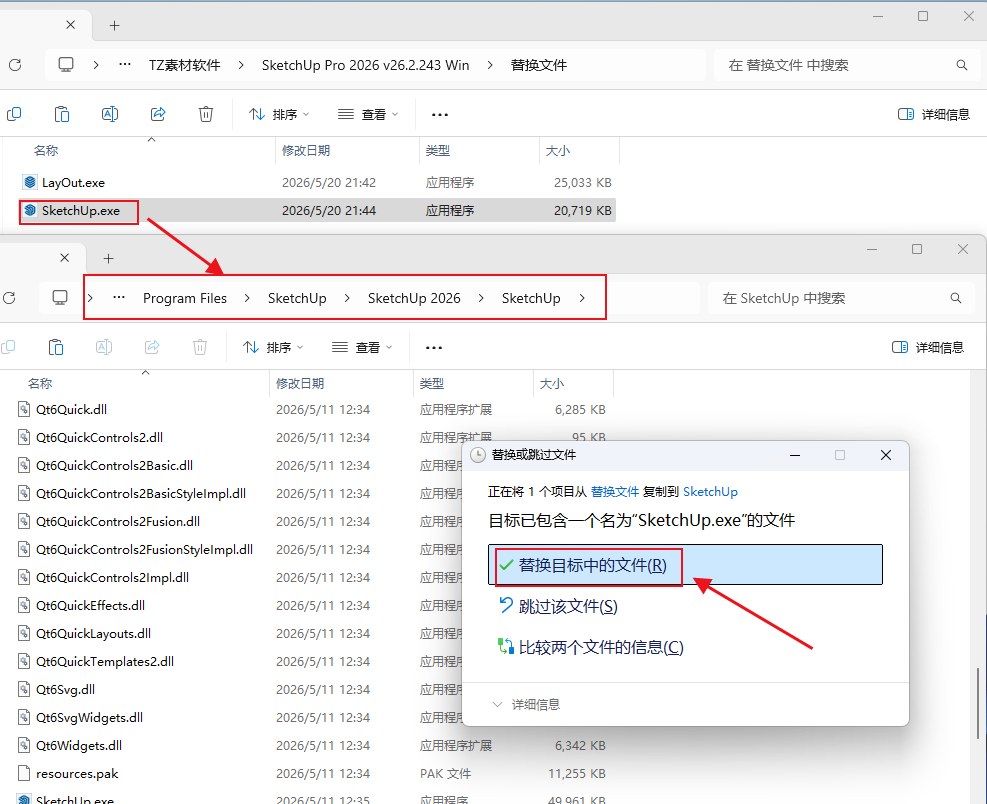The width and height of the screenshot is (987, 804).
Task: Open the 排序 dropdown in the Program Files window
Action: click(273, 347)
